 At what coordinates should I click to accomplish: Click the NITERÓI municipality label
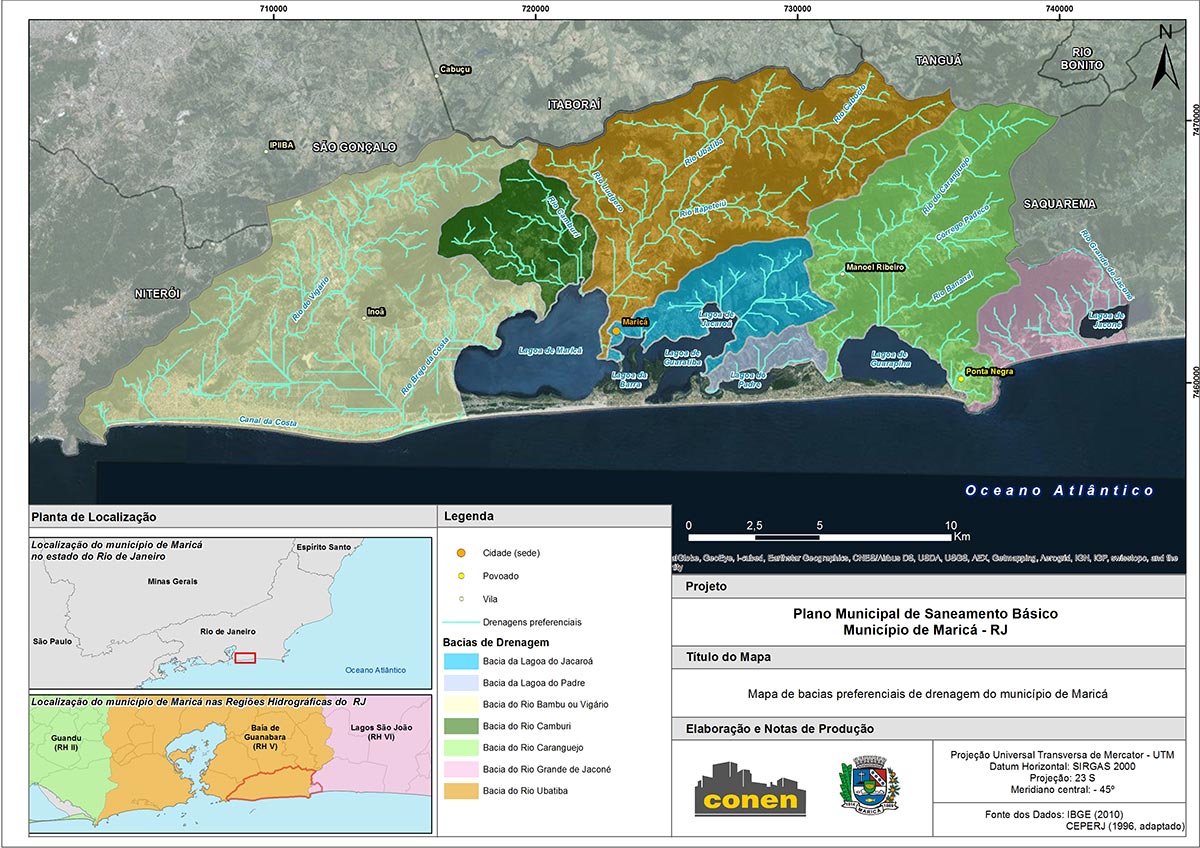[x=158, y=293]
